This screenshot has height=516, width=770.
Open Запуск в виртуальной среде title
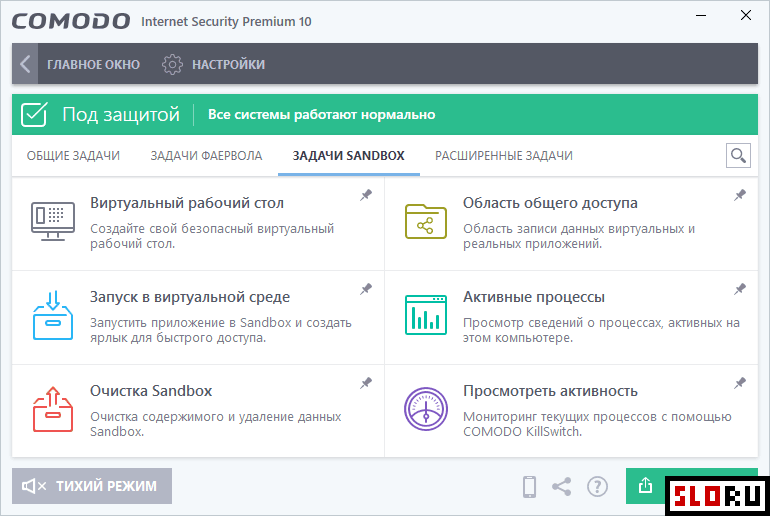[x=190, y=297]
